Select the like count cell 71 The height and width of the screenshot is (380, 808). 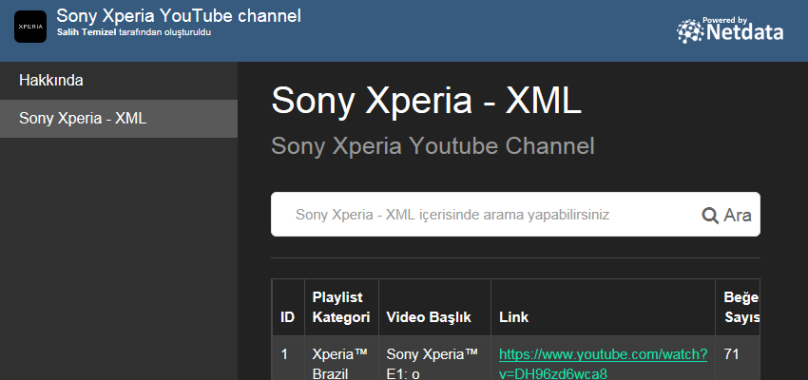tap(738, 358)
